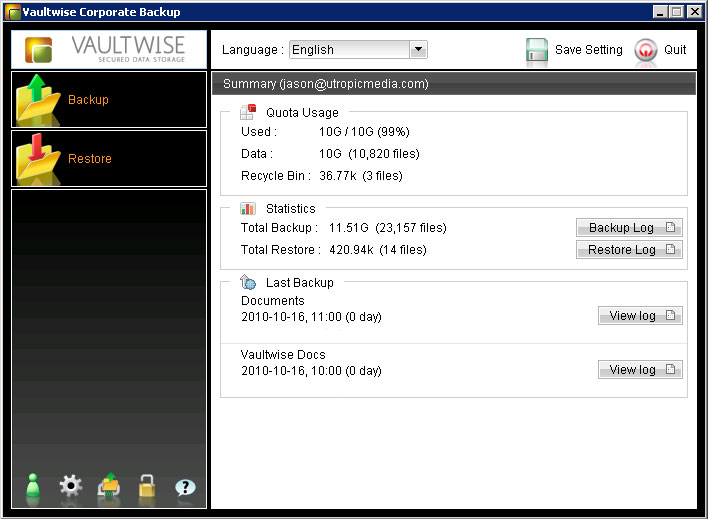Click the Statistics chart icon
708x519 pixels.
tap(248, 208)
